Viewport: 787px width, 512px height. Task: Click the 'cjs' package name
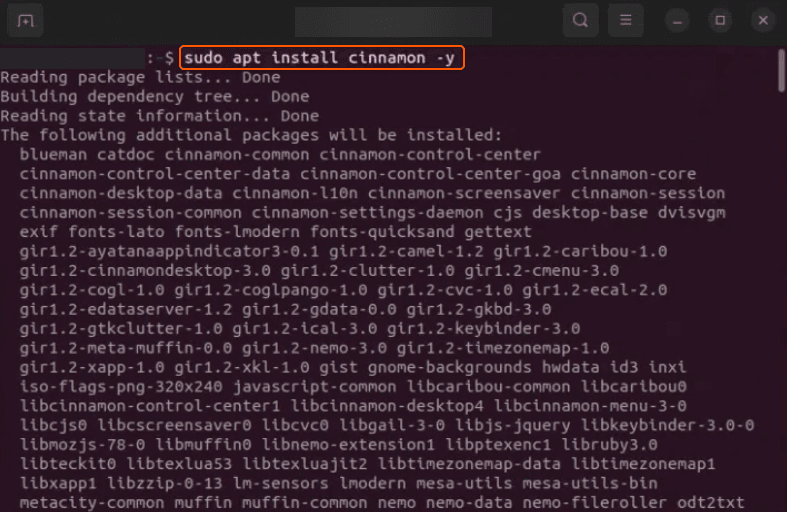tap(507, 213)
